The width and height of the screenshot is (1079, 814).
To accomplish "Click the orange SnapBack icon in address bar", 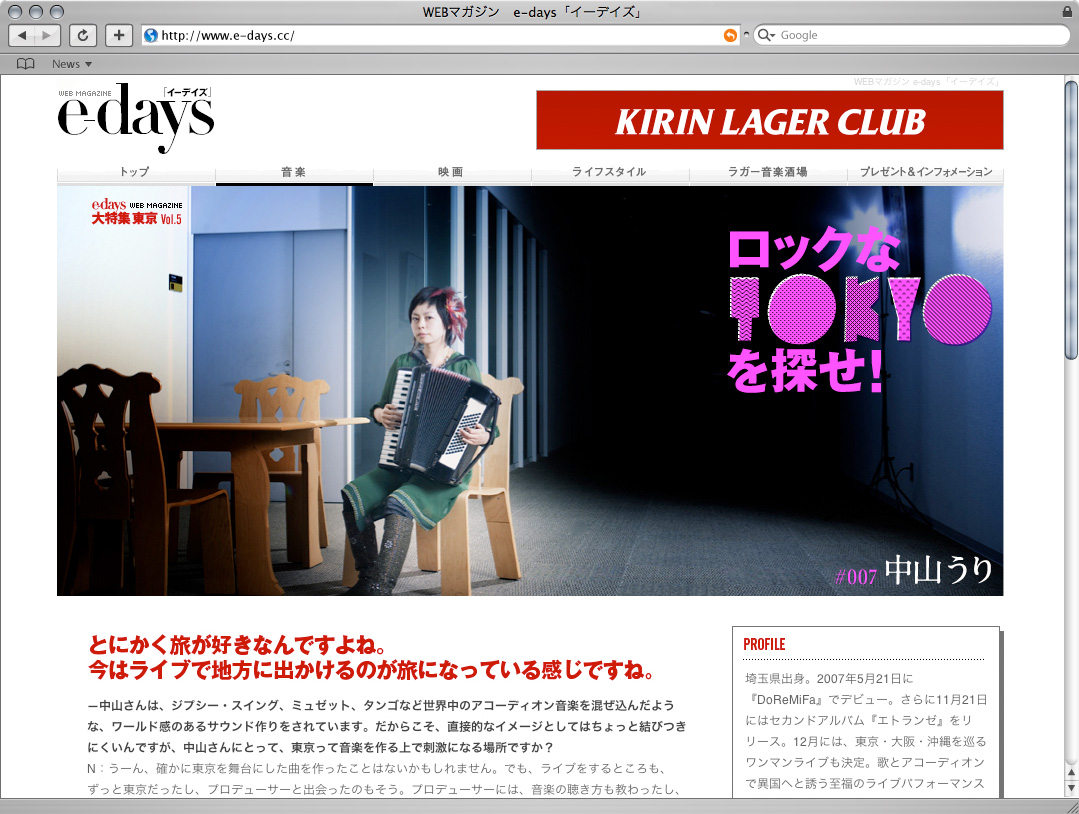I will [730, 35].
